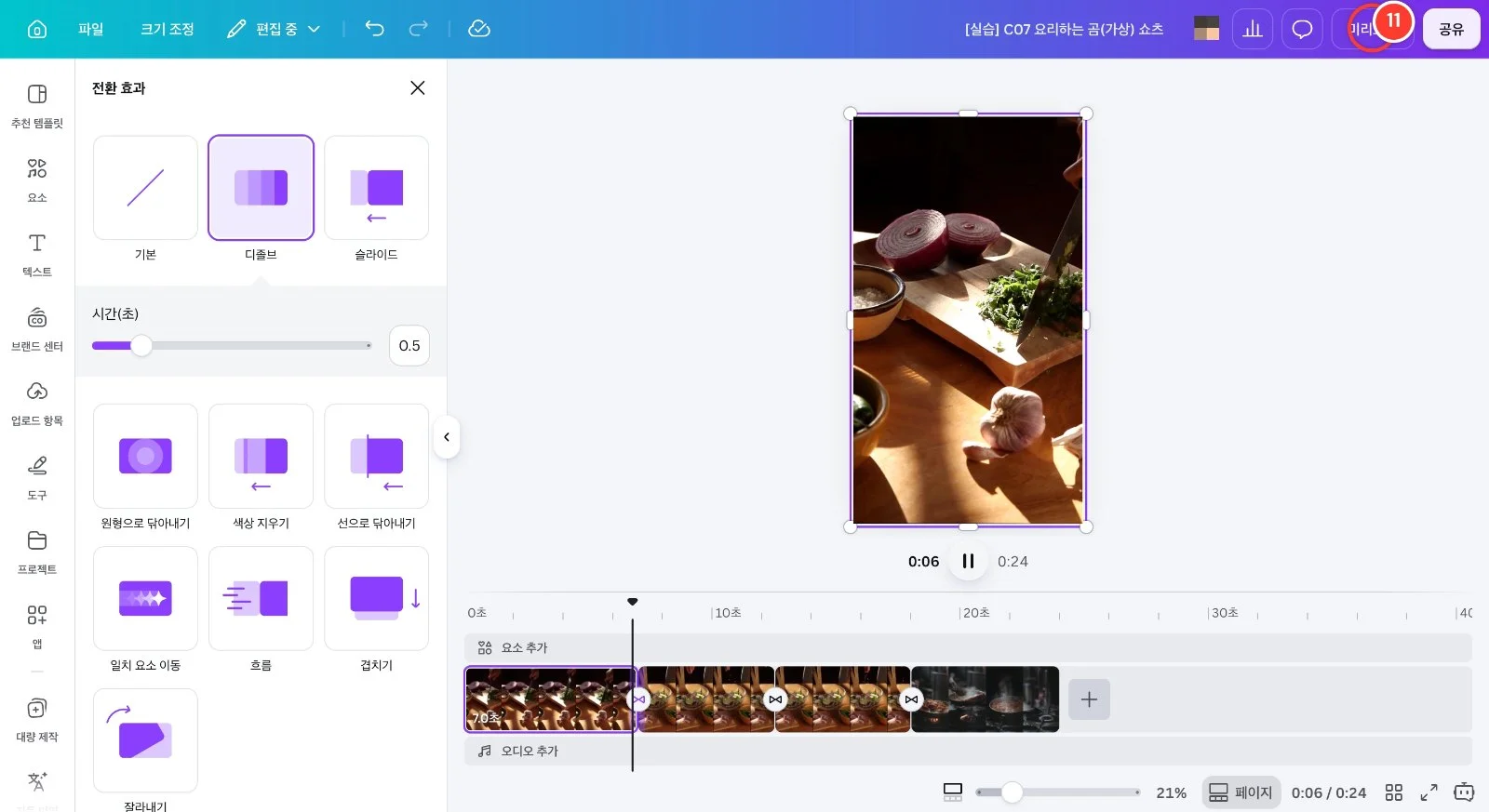Select the 색상 지우기 transition
This screenshot has width=1489, height=812.
[x=261, y=456]
